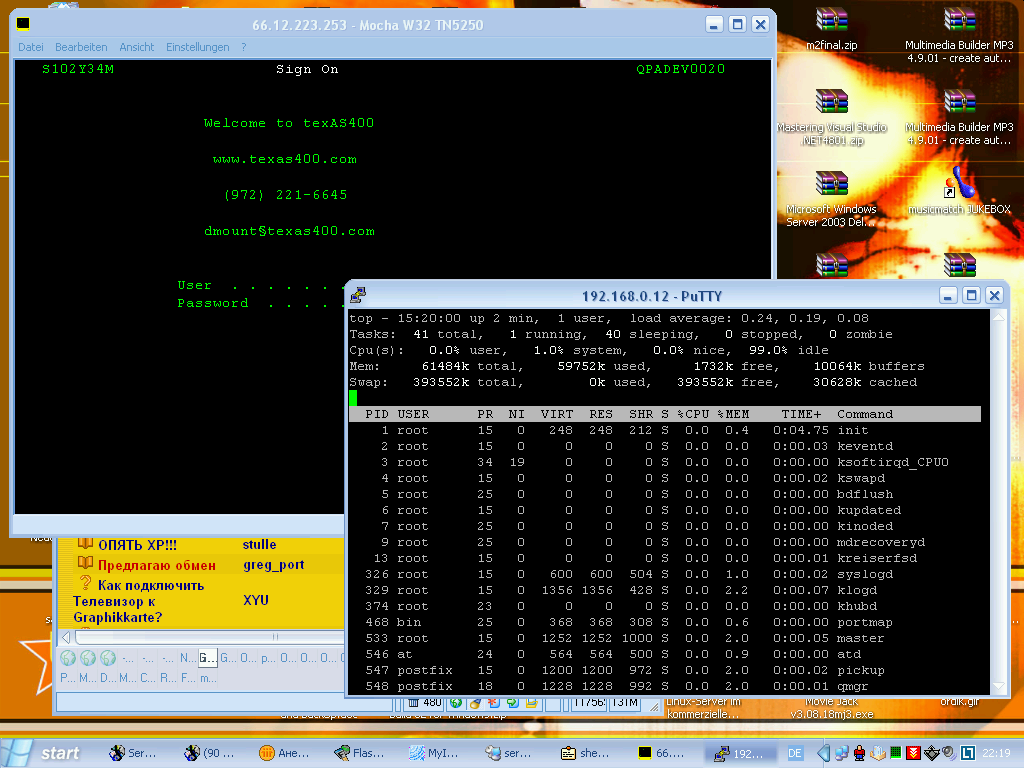
Task: Click the PuTTY title bar system icon
Action: point(358,296)
